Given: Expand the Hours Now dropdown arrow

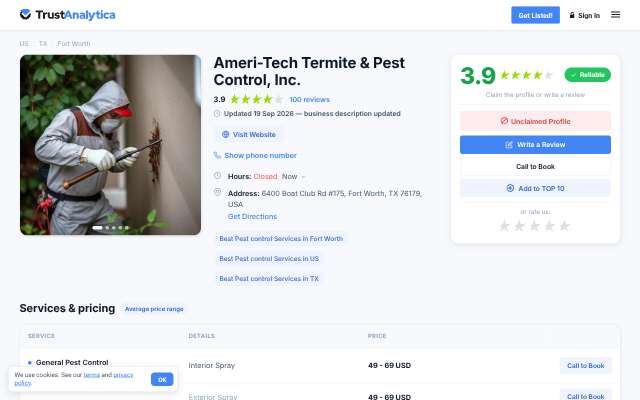Looking at the screenshot, I should (x=303, y=177).
